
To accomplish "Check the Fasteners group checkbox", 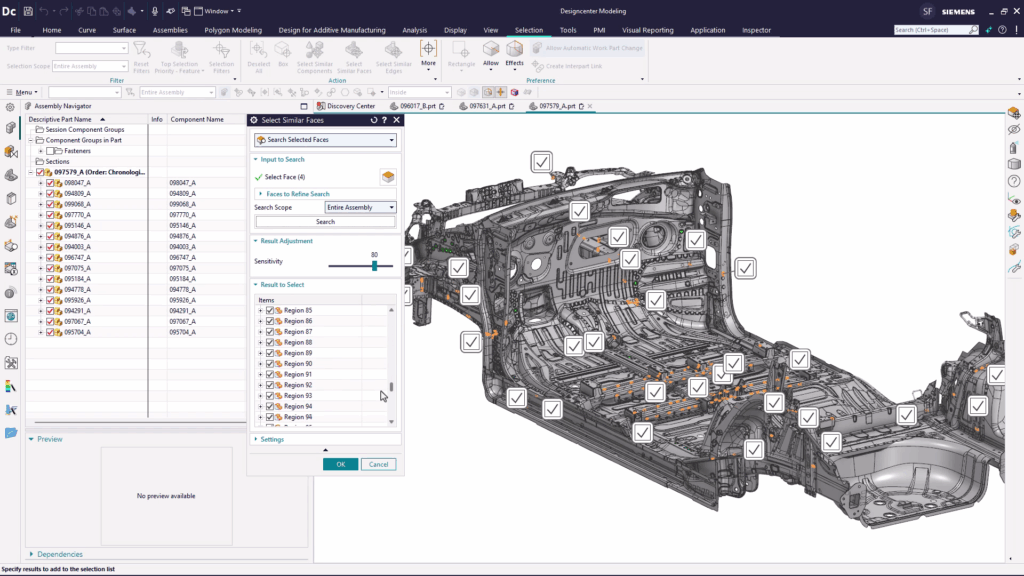I will point(51,151).
